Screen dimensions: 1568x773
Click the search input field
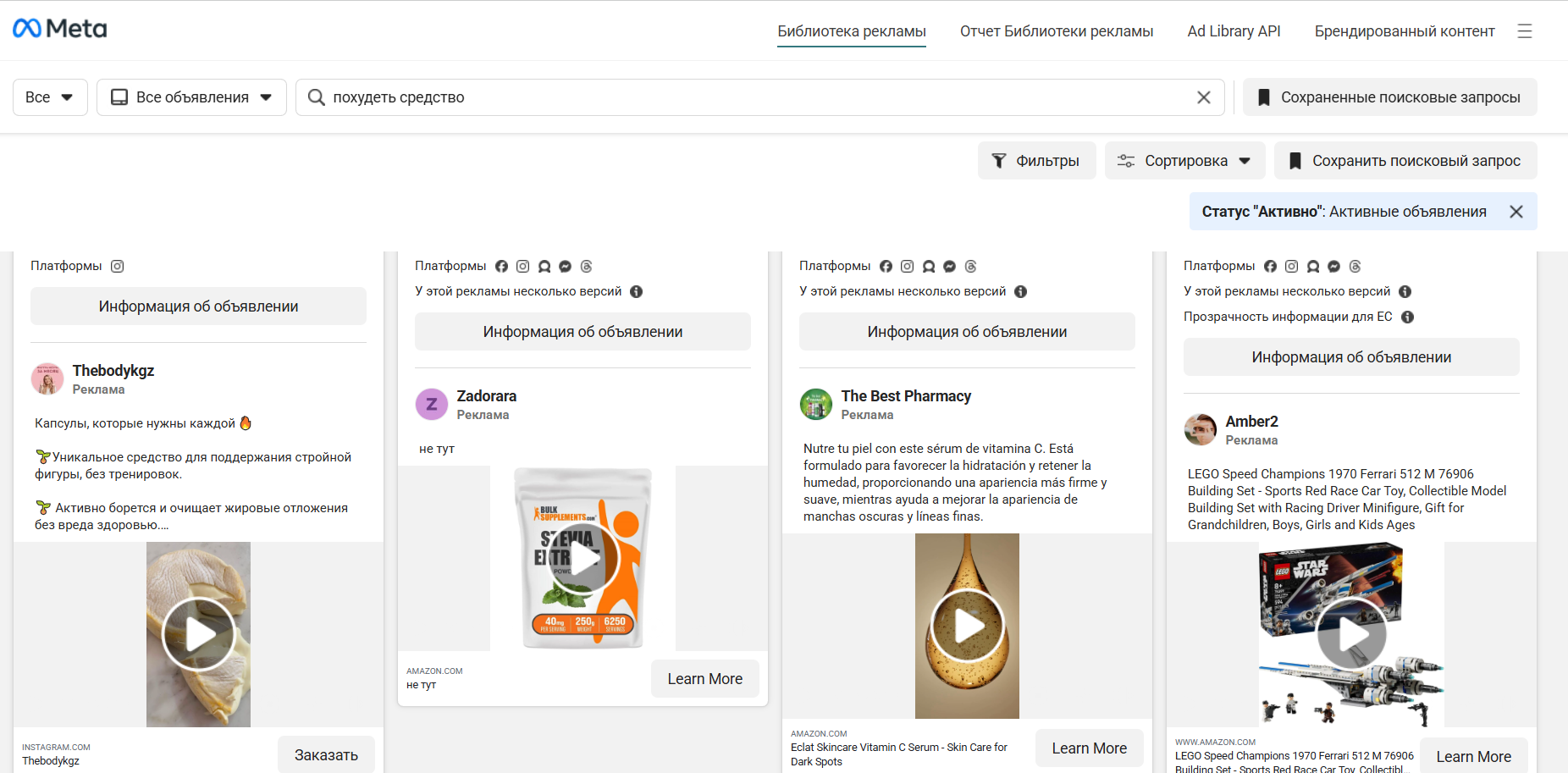pos(745,97)
